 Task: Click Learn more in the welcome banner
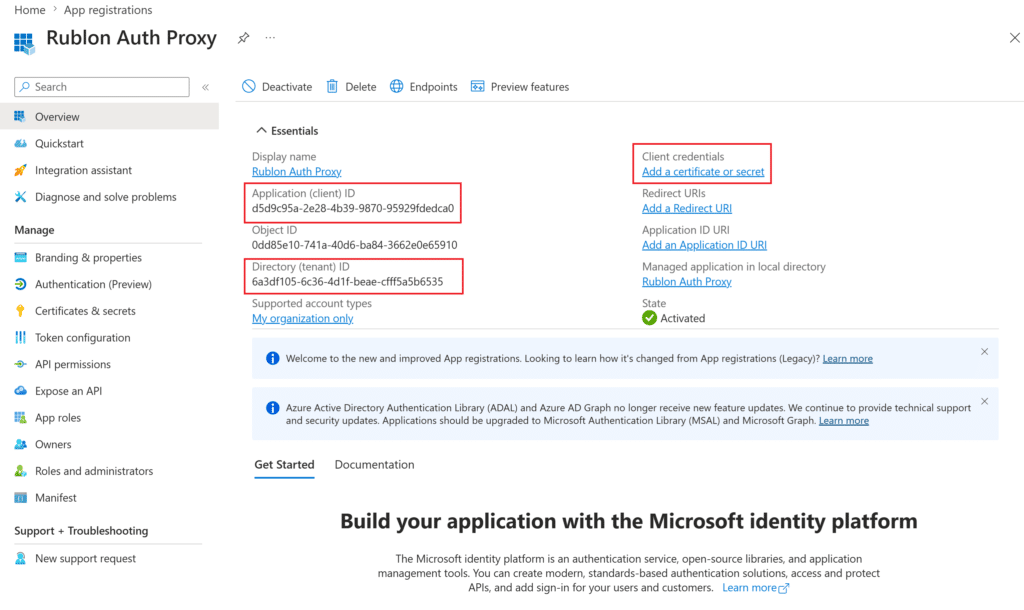coord(847,359)
